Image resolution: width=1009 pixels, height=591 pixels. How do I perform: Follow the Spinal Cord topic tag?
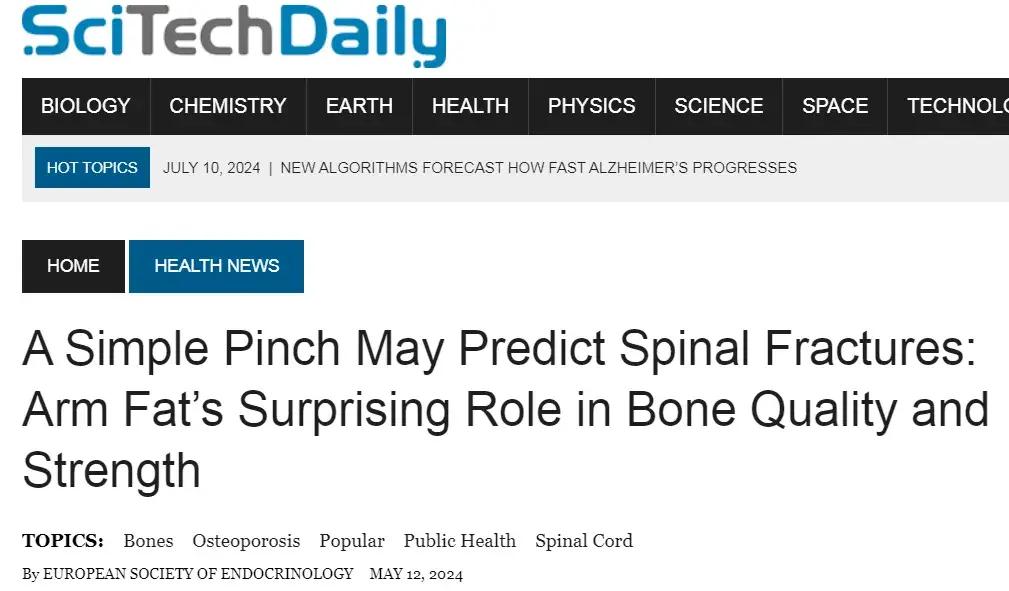[x=584, y=541]
